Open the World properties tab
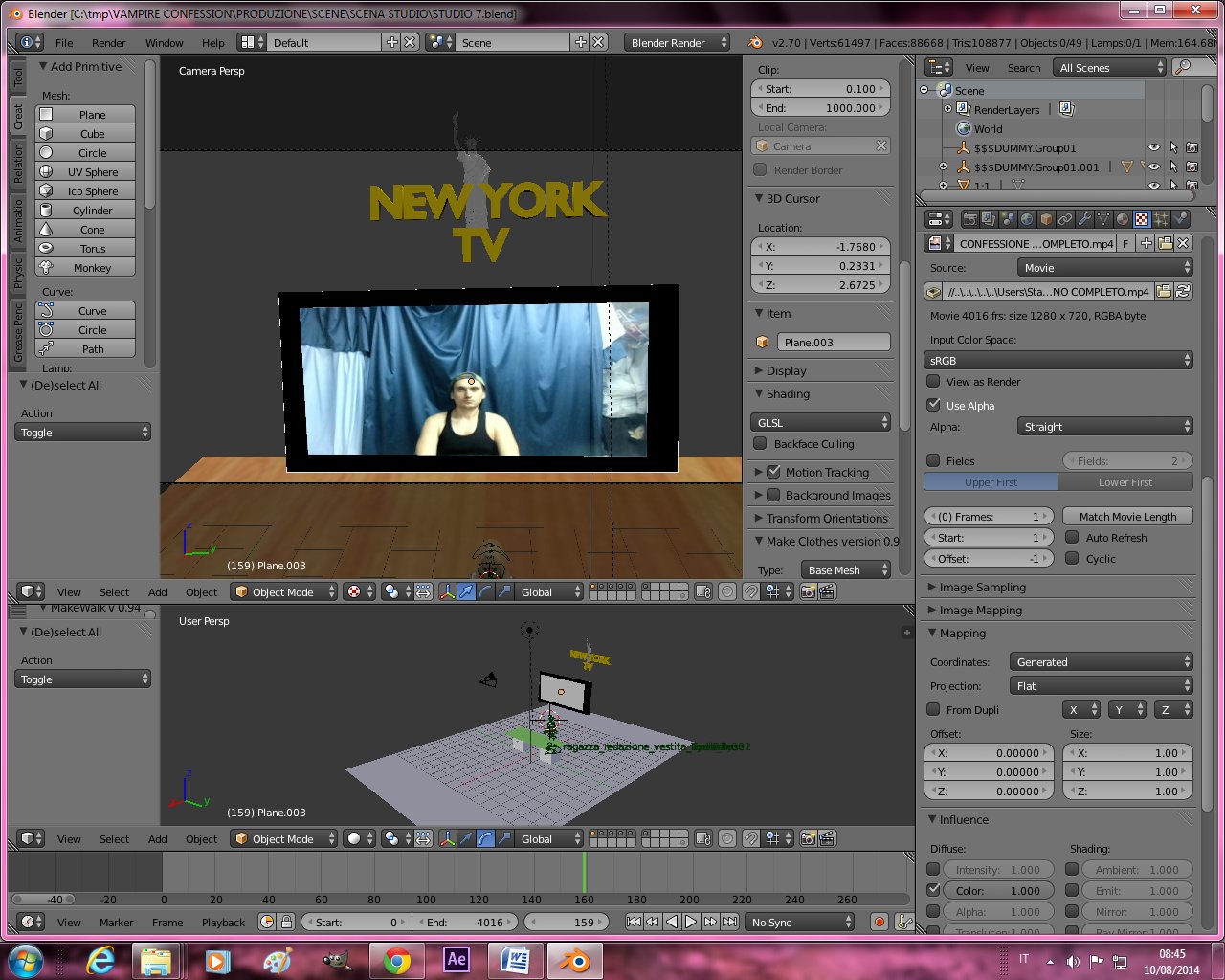This screenshot has width=1225, height=980. (1026, 219)
